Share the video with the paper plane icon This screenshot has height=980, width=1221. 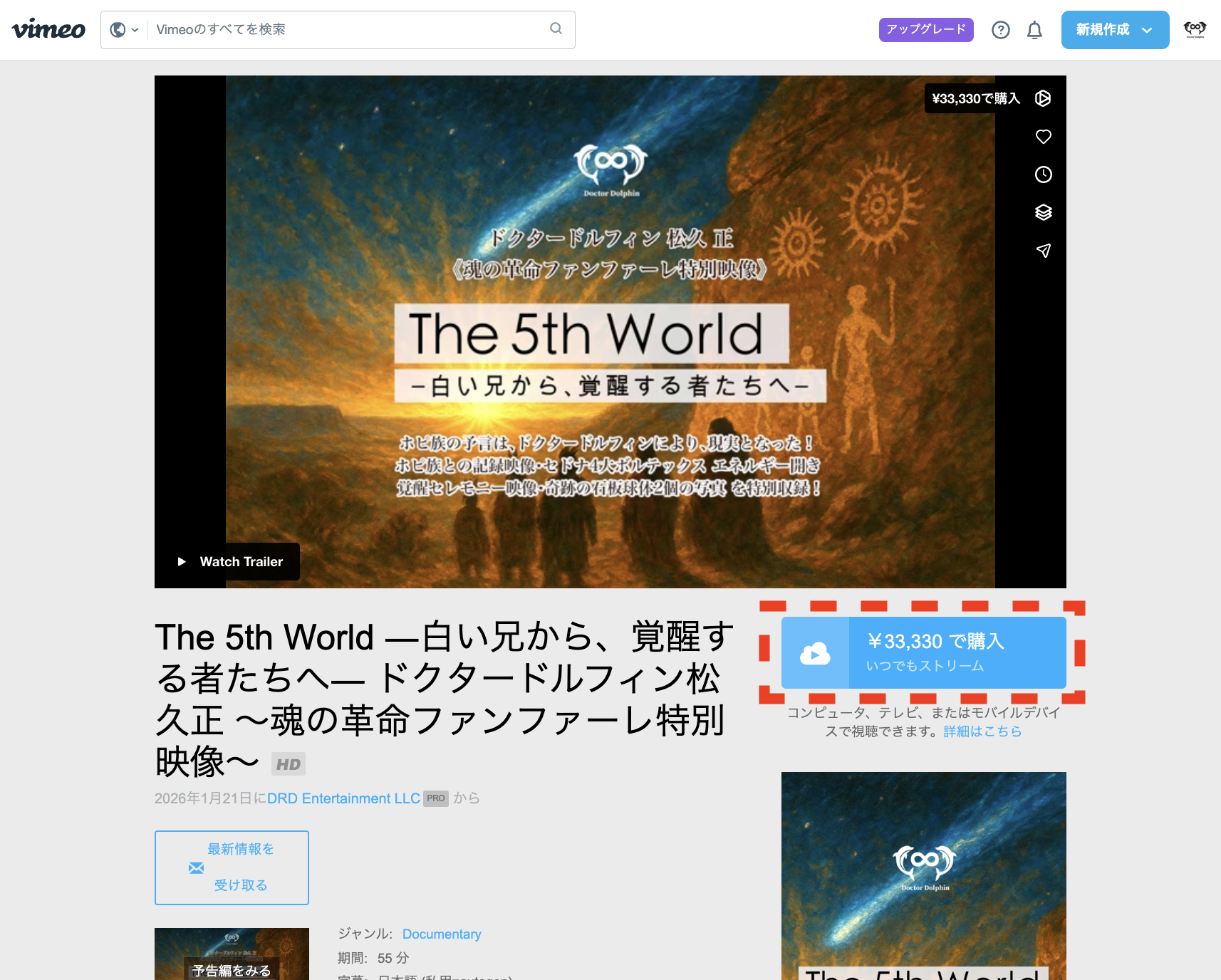(1043, 250)
